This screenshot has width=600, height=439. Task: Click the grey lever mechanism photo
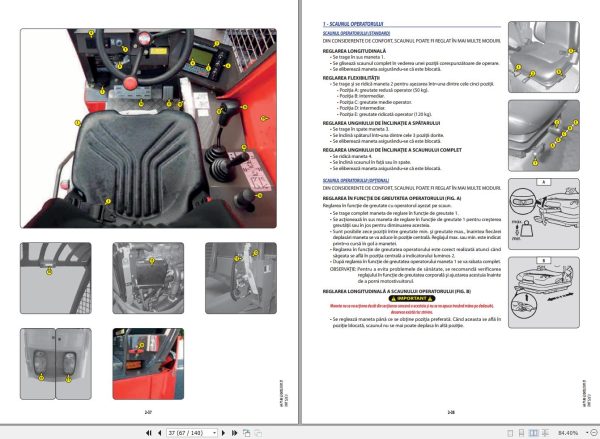click(241, 278)
